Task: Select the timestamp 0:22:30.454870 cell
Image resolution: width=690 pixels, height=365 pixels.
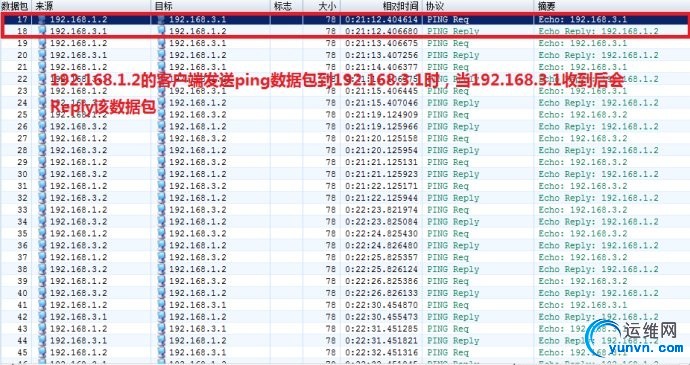Action: [381, 305]
